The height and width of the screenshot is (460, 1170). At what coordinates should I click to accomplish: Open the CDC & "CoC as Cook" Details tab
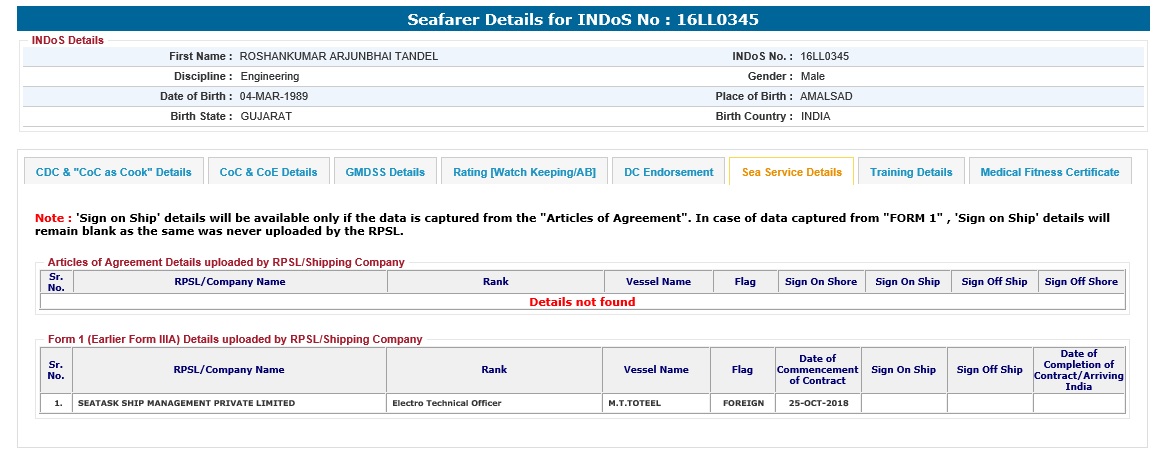point(113,172)
